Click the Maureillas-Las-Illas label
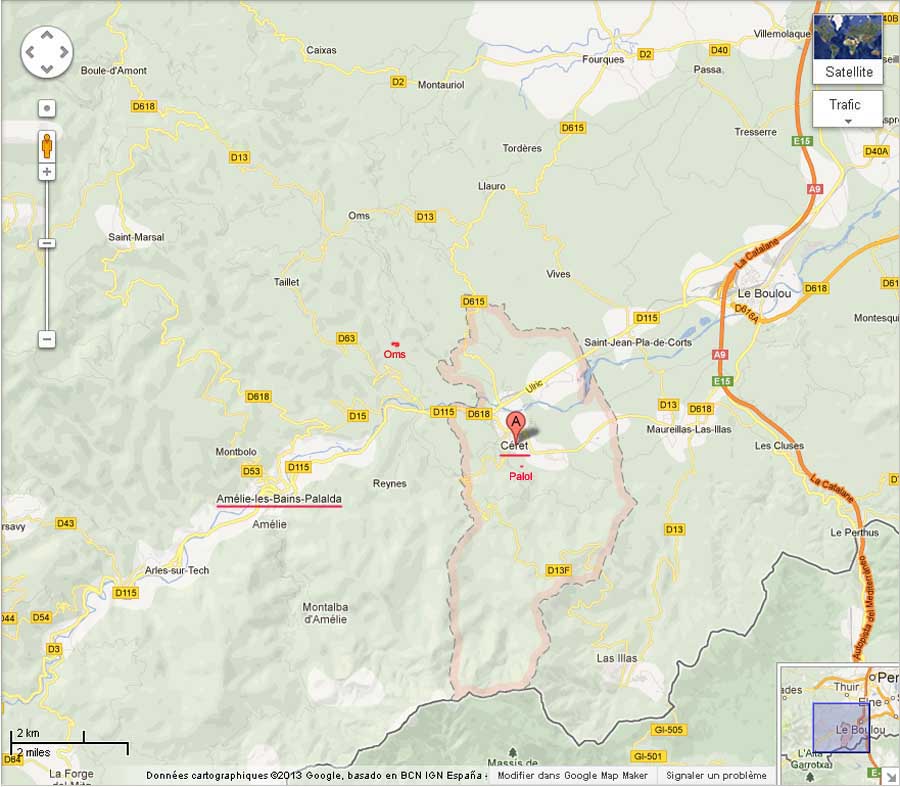 689,429
